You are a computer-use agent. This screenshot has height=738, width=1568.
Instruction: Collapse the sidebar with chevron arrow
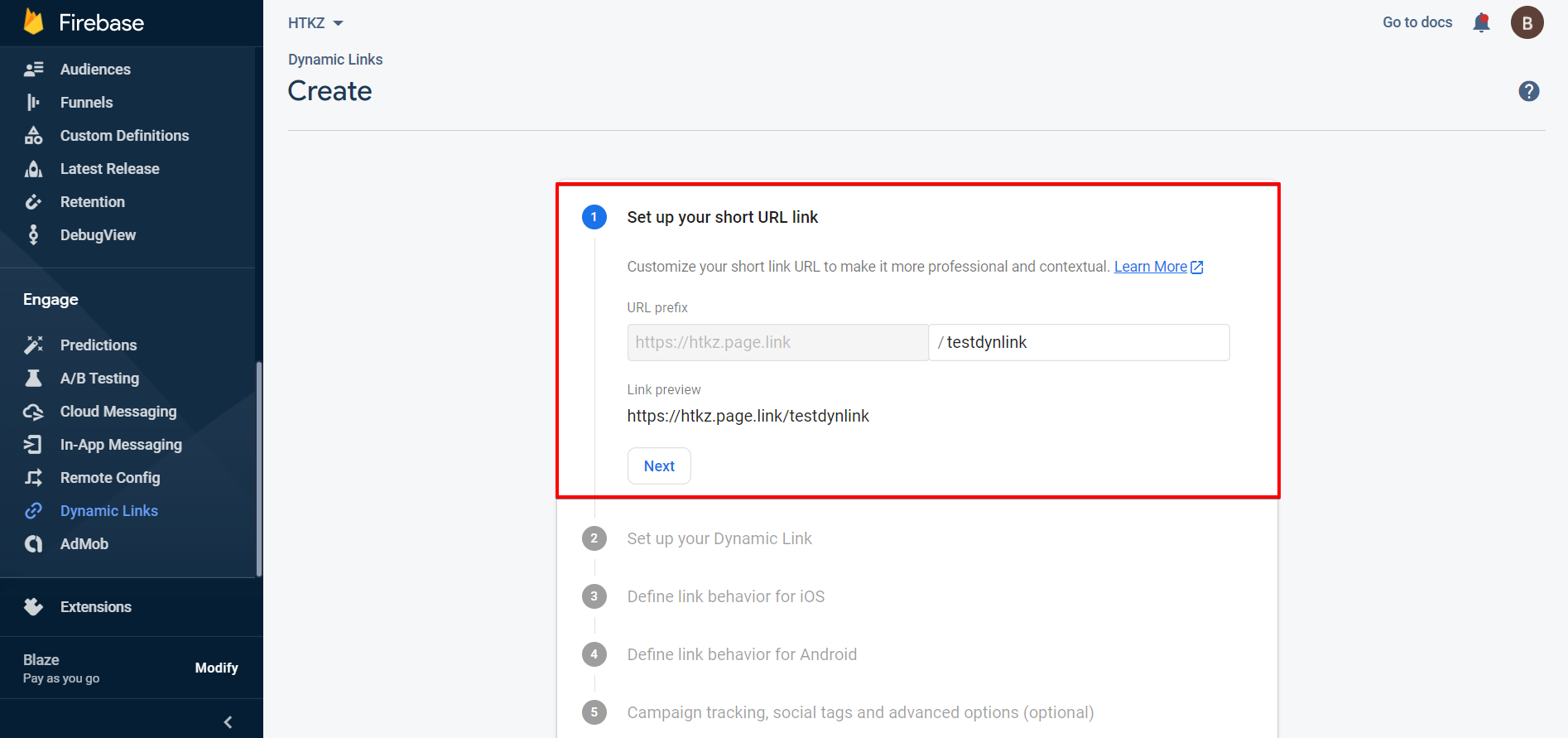tap(228, 722)
